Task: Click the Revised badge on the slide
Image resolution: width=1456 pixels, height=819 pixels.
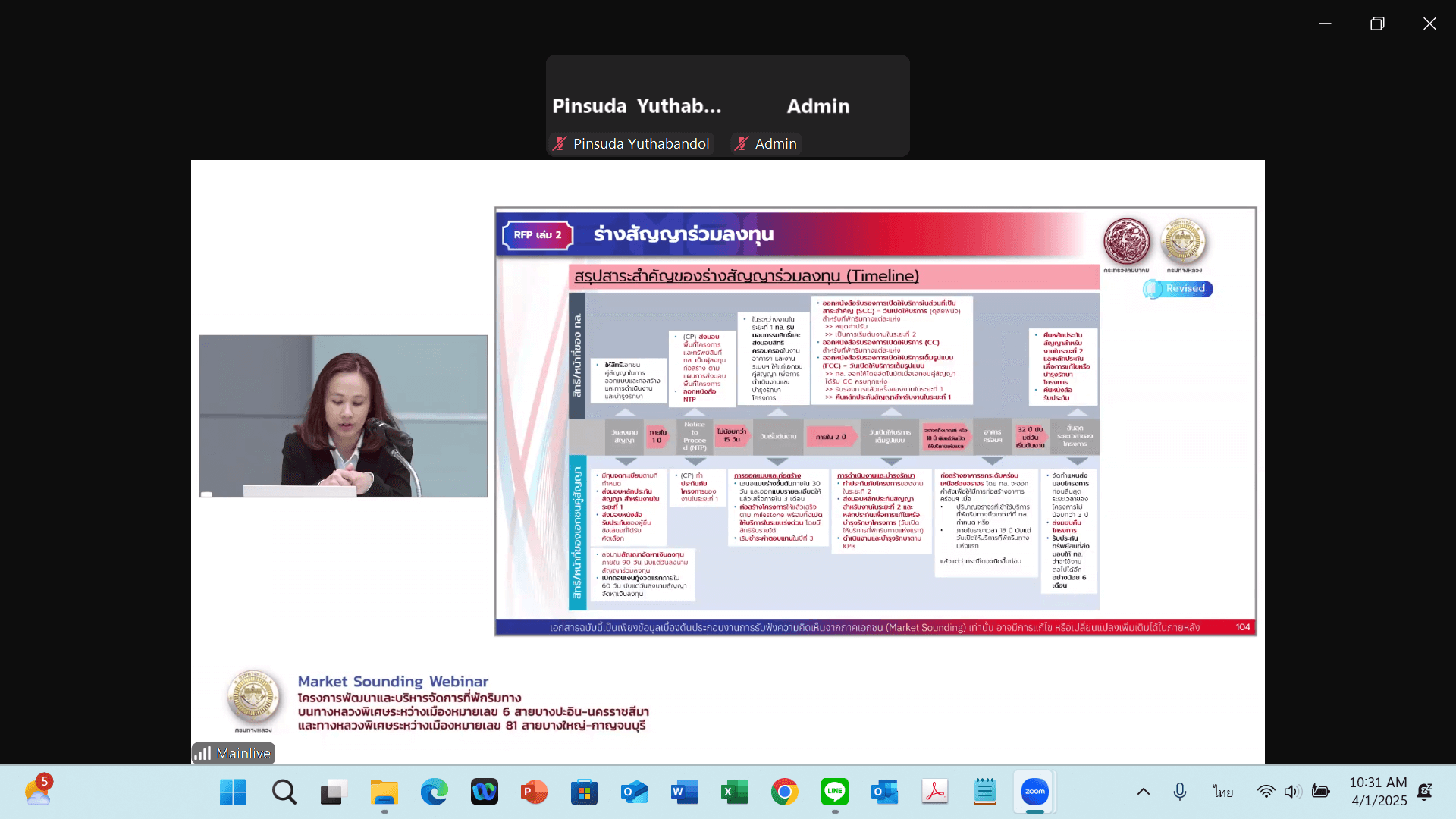Action: (1178, 289)
